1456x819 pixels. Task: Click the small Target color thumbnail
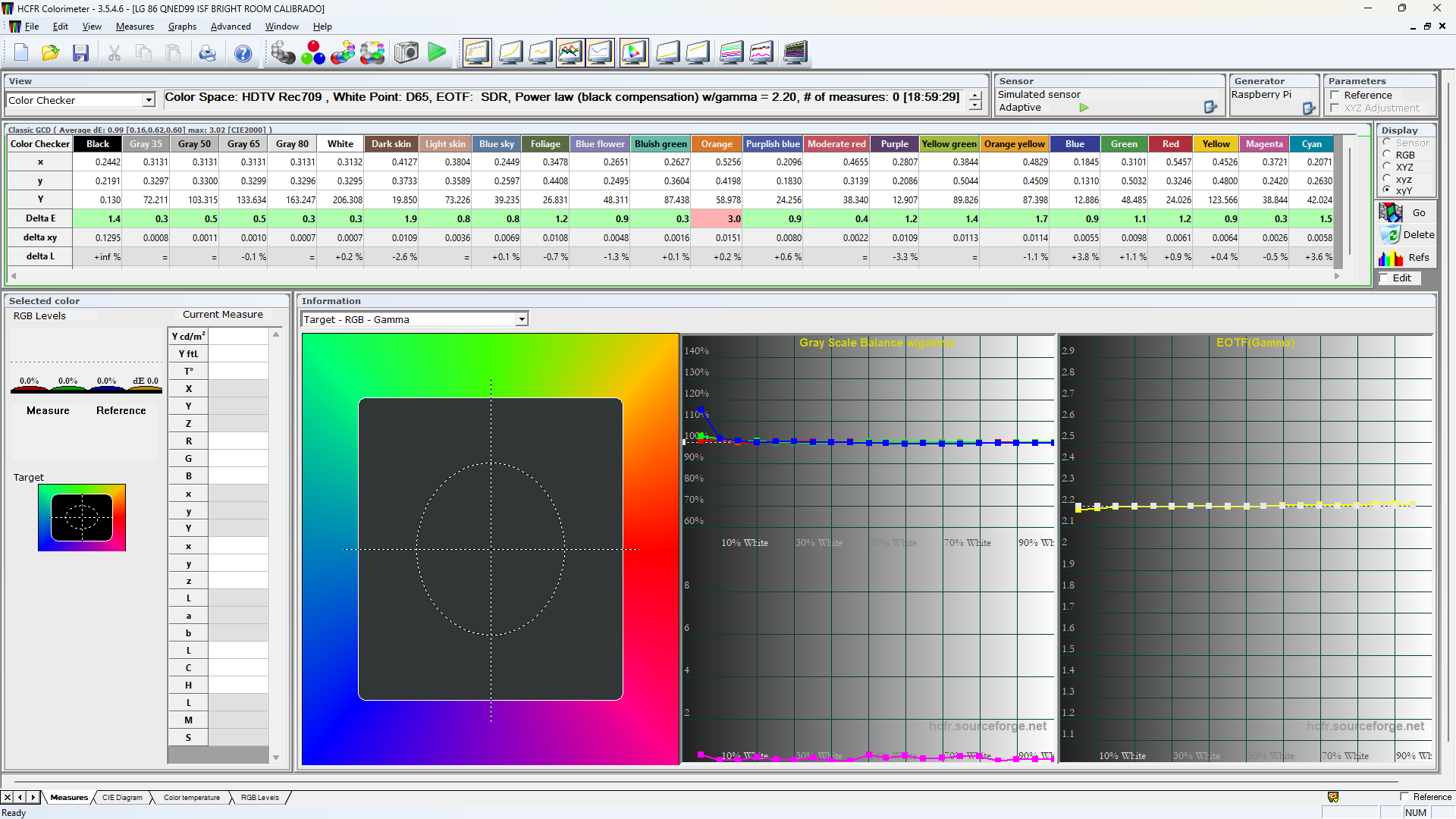(82, 518)
